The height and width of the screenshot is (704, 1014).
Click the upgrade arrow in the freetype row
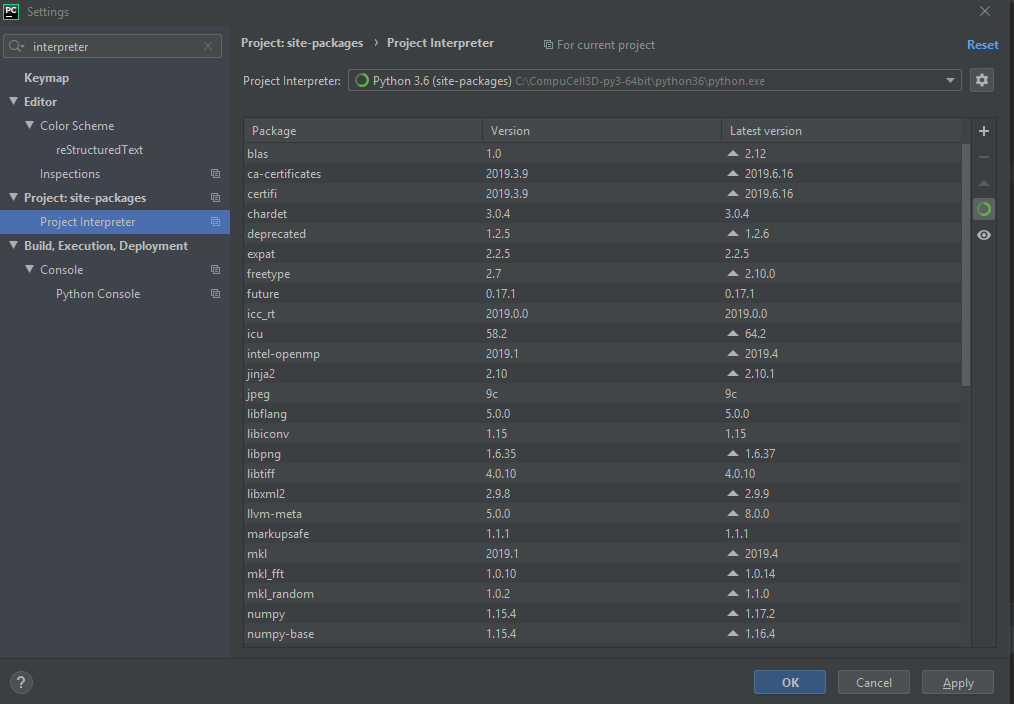[x=733, y=273]
